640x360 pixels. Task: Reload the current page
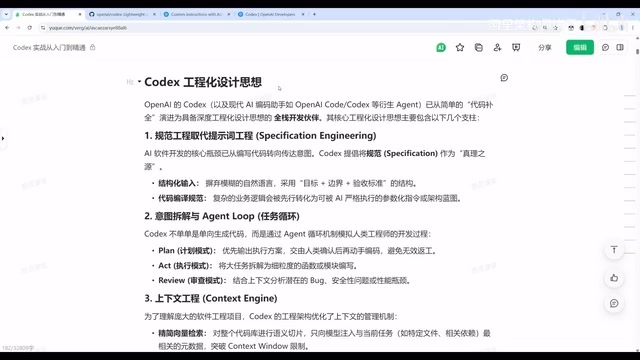29,28
